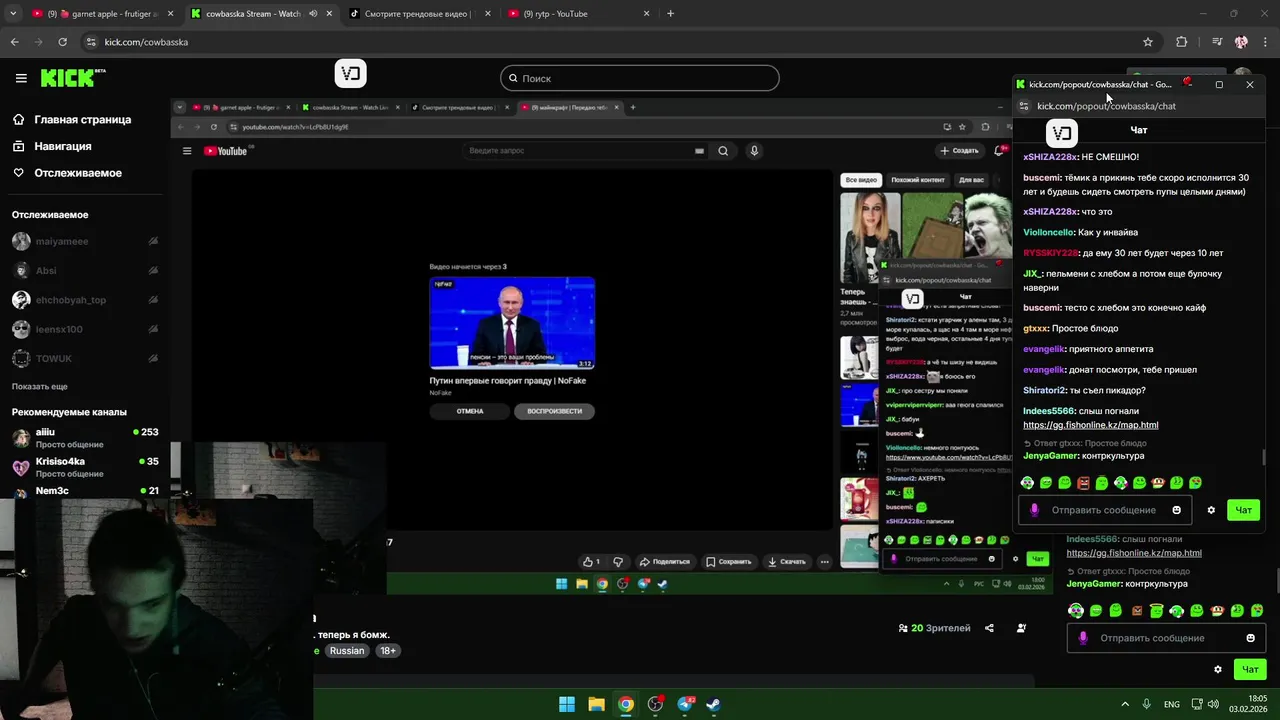Image resolution: width=1280 pixels, height=720 pixels.
Task: Click the green Чат button on main page
Action: (x=1250, y=669)
